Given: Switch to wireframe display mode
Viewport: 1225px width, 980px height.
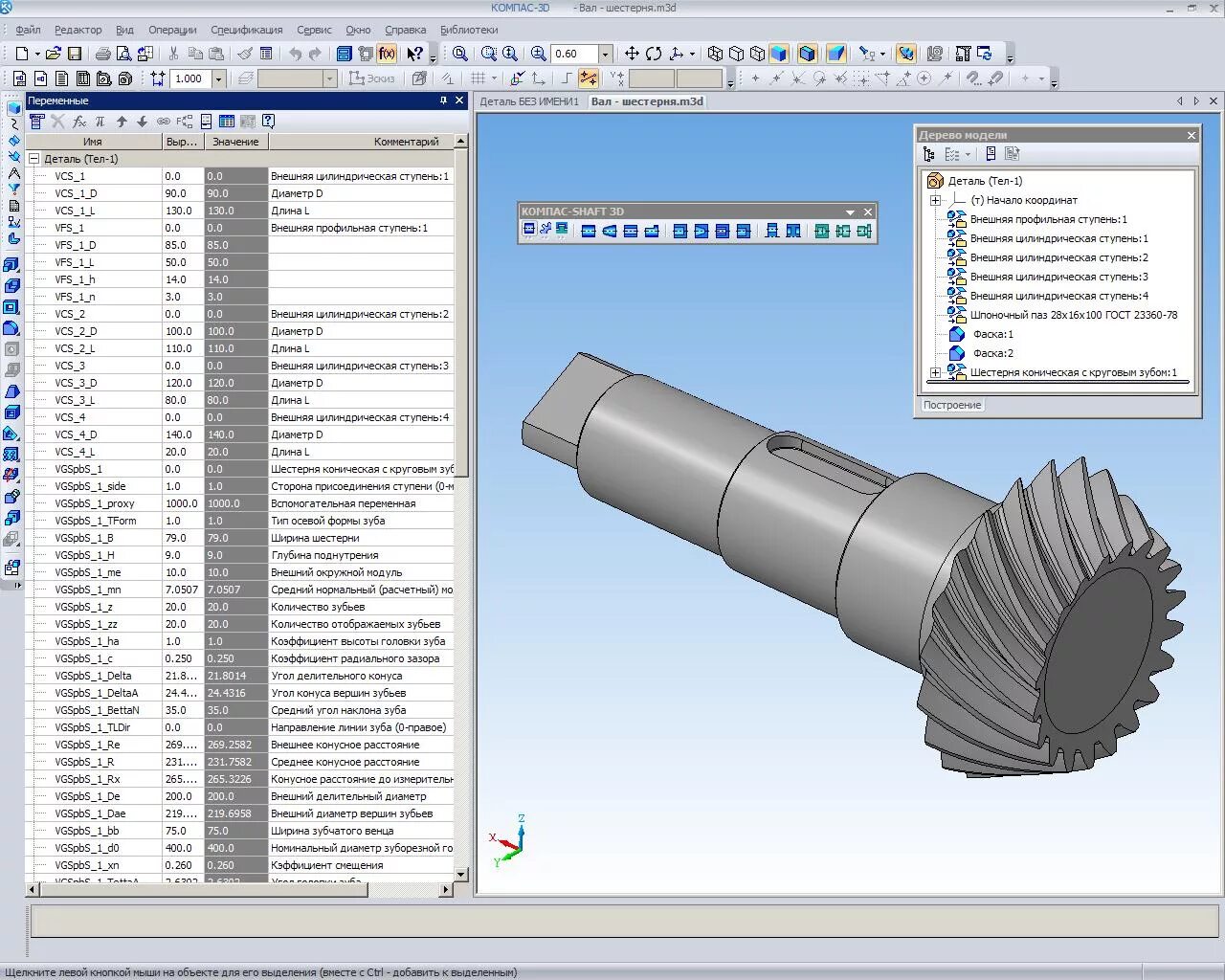Looking at the screenshot, I should tap(715, 54).
